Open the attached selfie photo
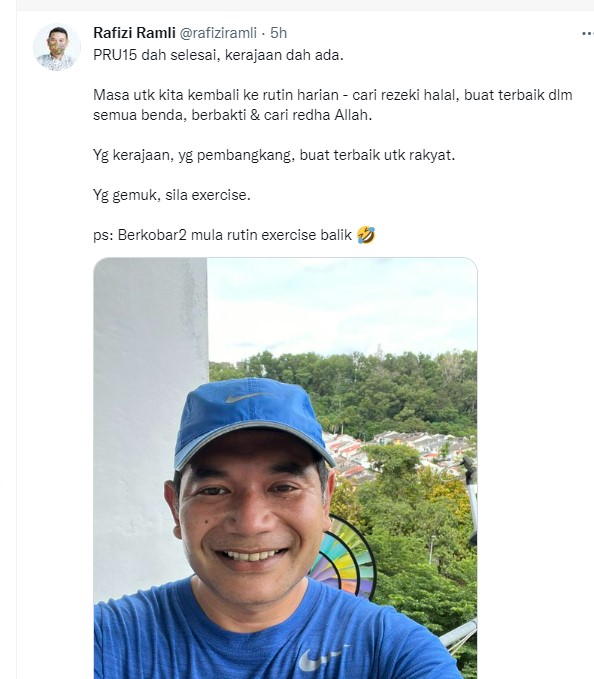 [x=285, y=468]
